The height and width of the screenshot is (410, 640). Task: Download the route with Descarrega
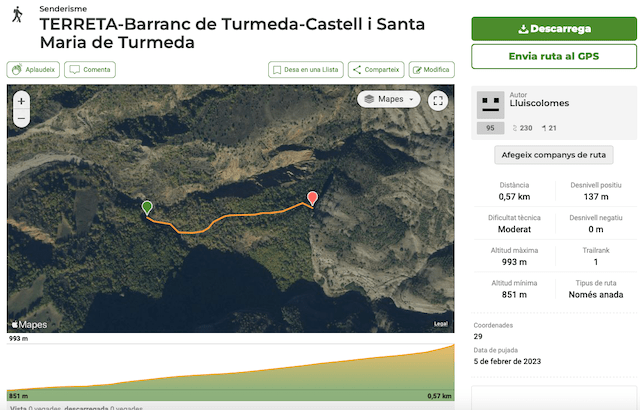pos(553,28)
